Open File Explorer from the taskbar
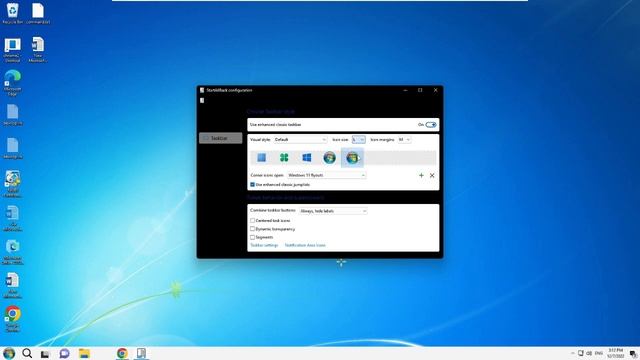Image resolution: width=640 pixels, height=360 pixels. click(84, 353)
